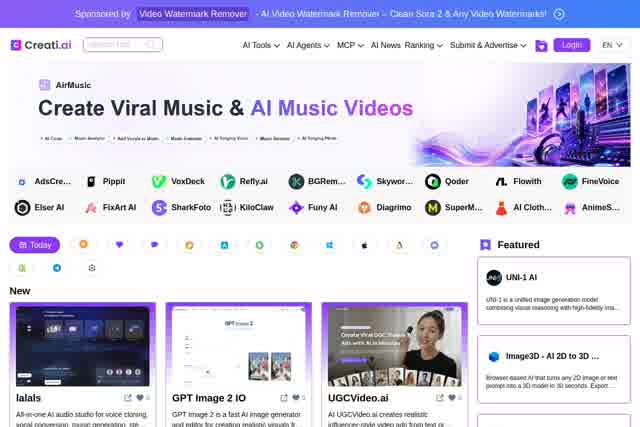
Task: Expand the AI Agents dropdown
Action: pyautogui.click(x=308, y=45)
